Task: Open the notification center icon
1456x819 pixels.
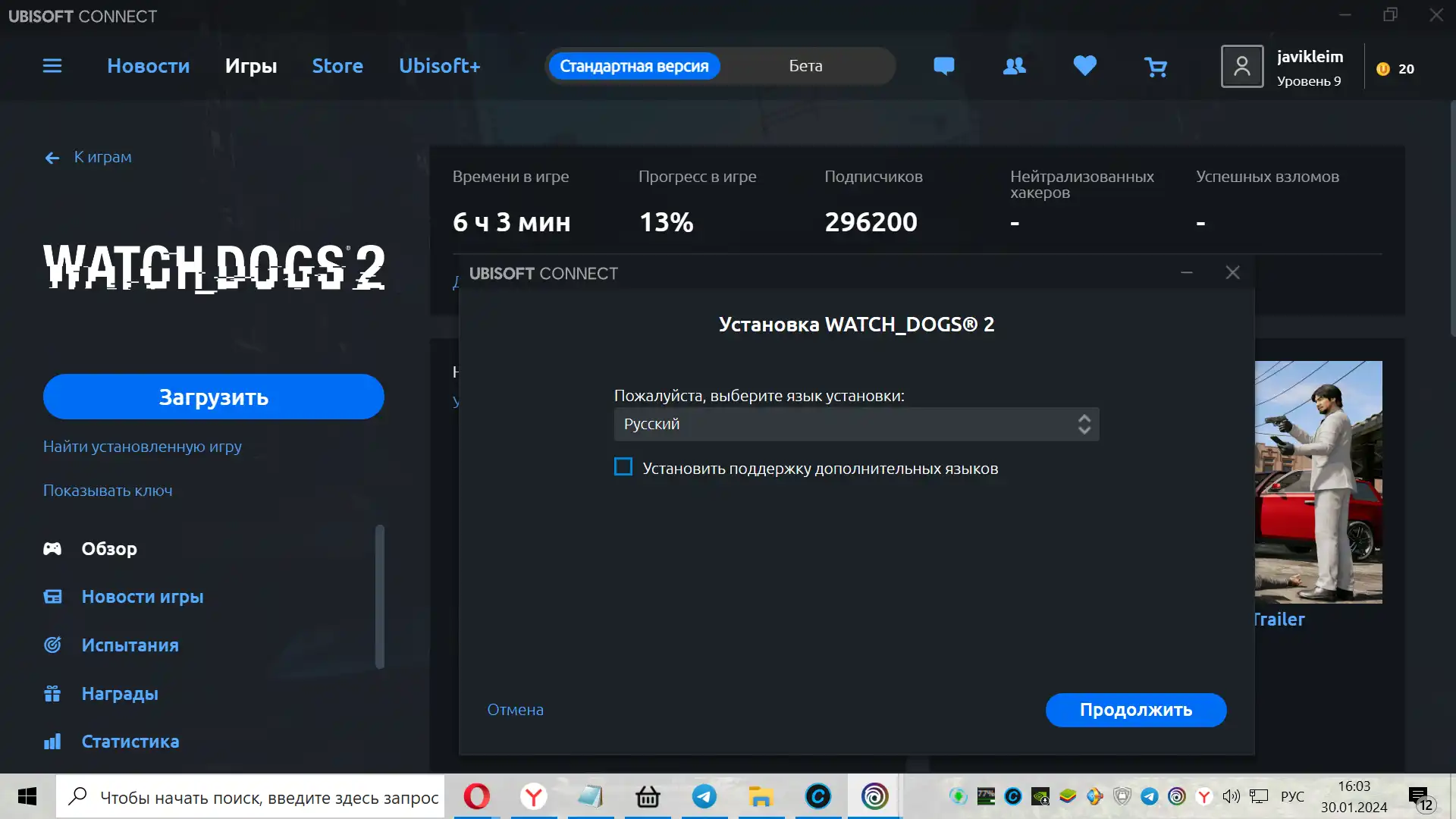Action: click(1421, 798)
